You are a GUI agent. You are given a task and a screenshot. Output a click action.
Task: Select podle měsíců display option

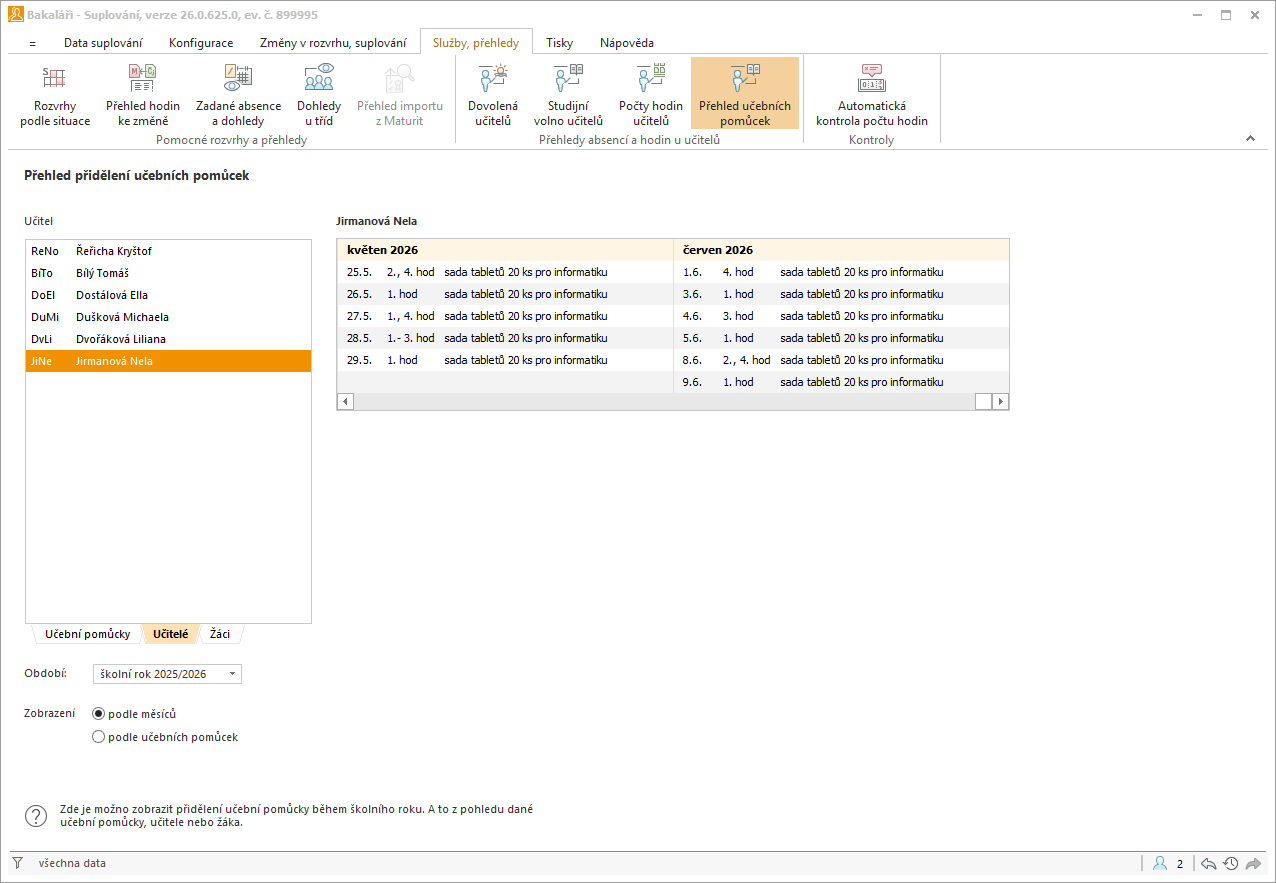point(134,714)
